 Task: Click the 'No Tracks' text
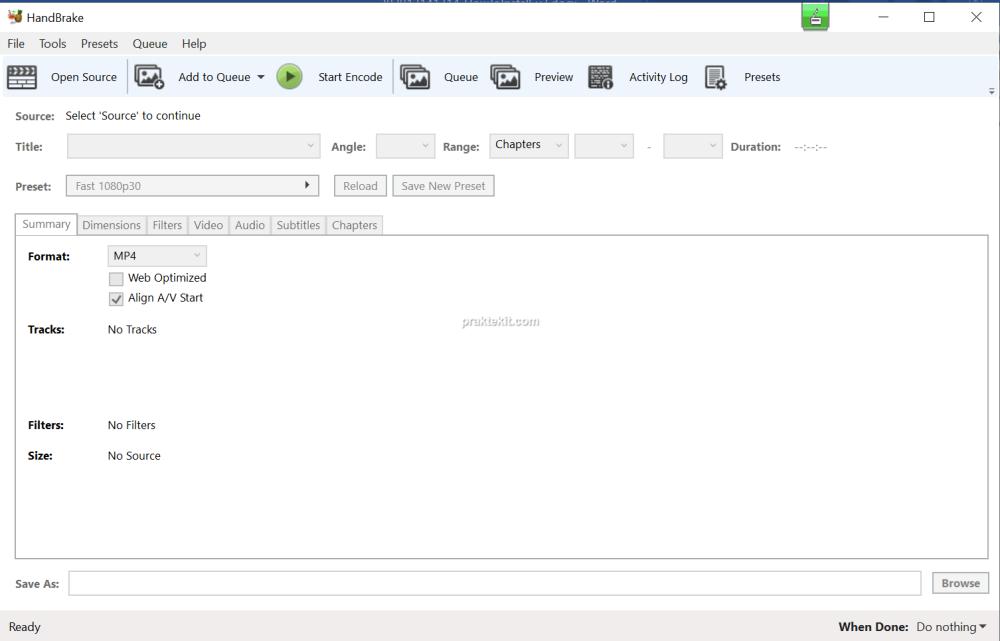pos(132,330)
